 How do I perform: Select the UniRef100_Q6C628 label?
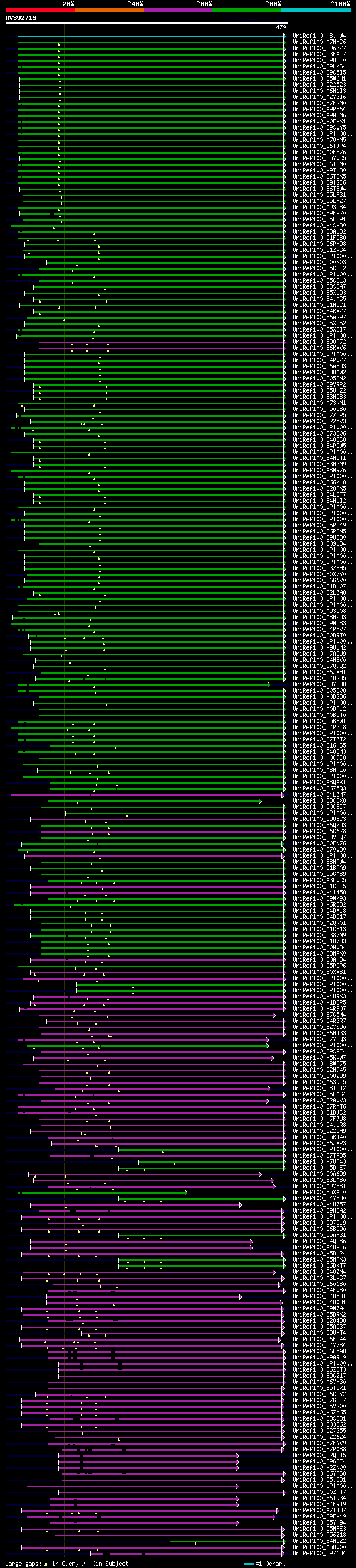click(319, 831)
